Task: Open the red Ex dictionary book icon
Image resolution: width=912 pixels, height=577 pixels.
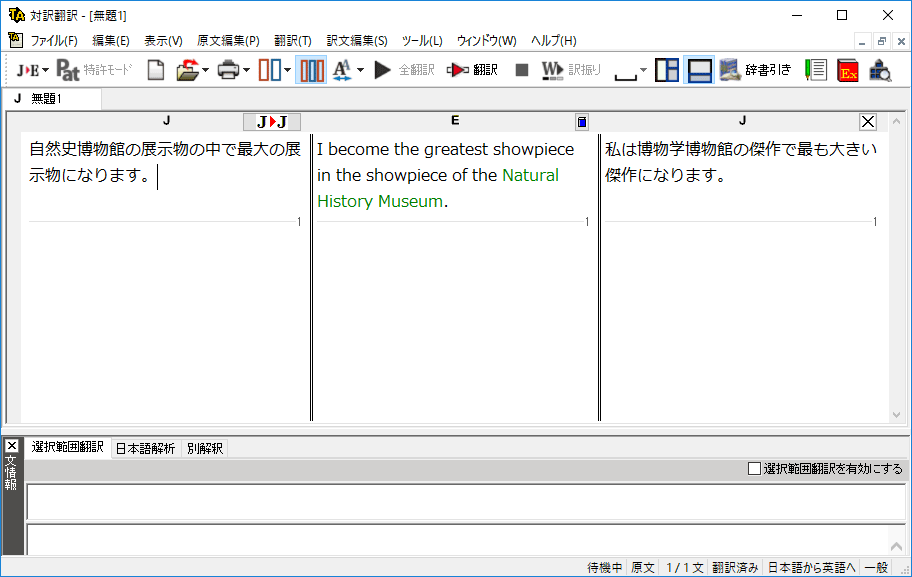Action: (x=848, y=70)
